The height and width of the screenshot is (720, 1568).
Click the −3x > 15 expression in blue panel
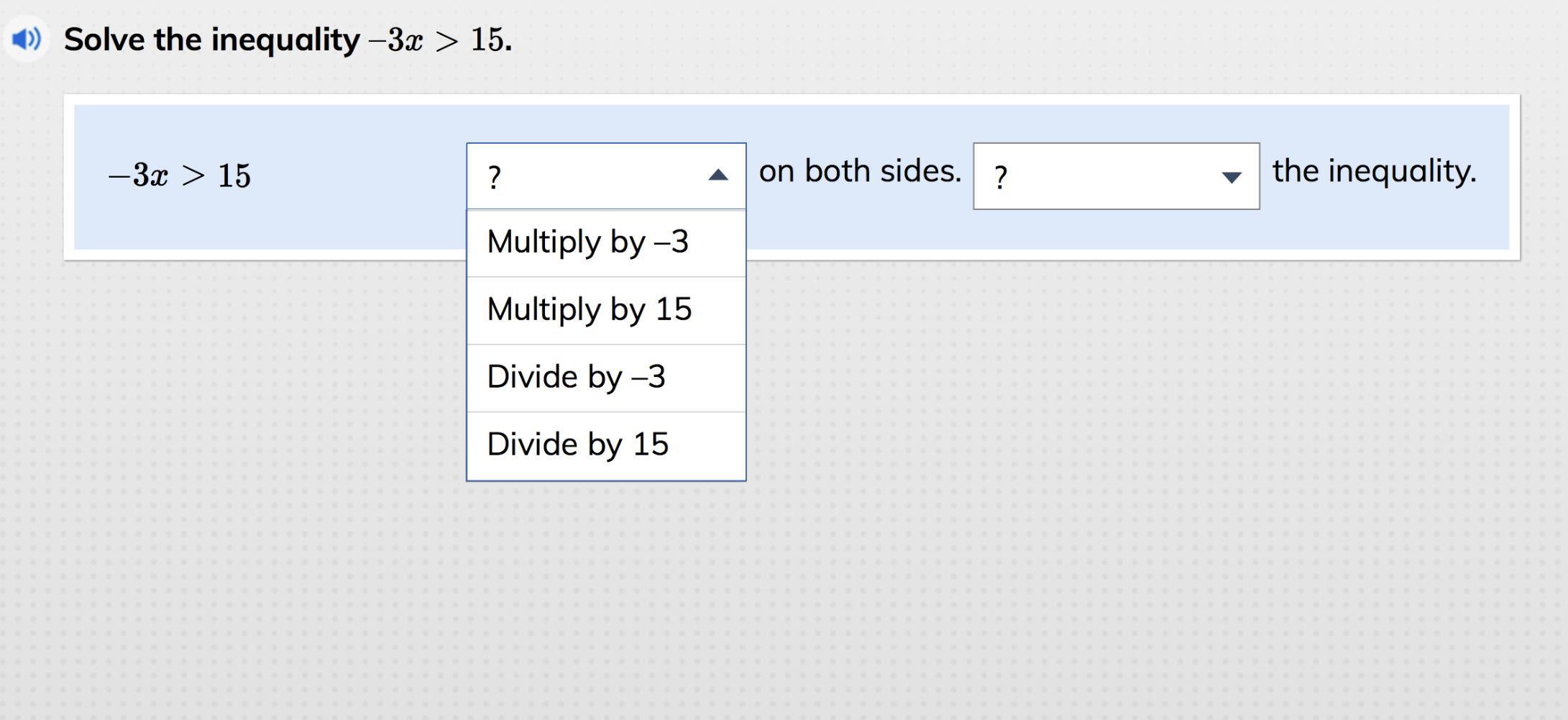(x=180, y=176)
